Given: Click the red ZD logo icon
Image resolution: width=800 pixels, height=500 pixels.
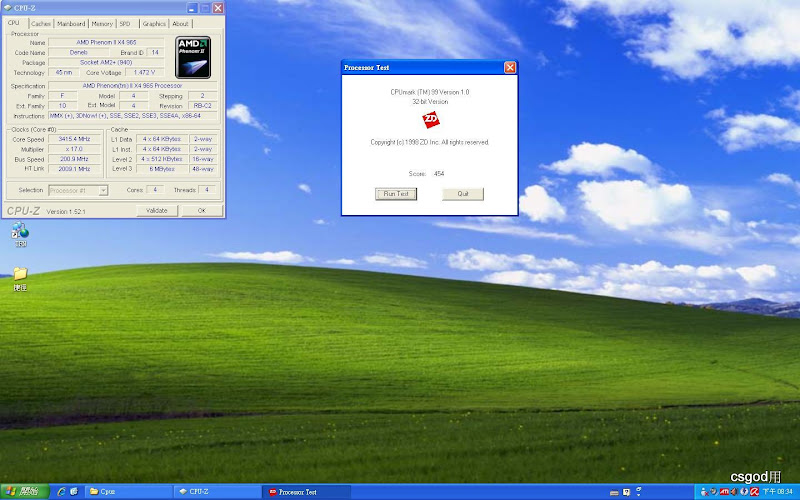Looking at the screenshot, I should click(x=431, y=120).
